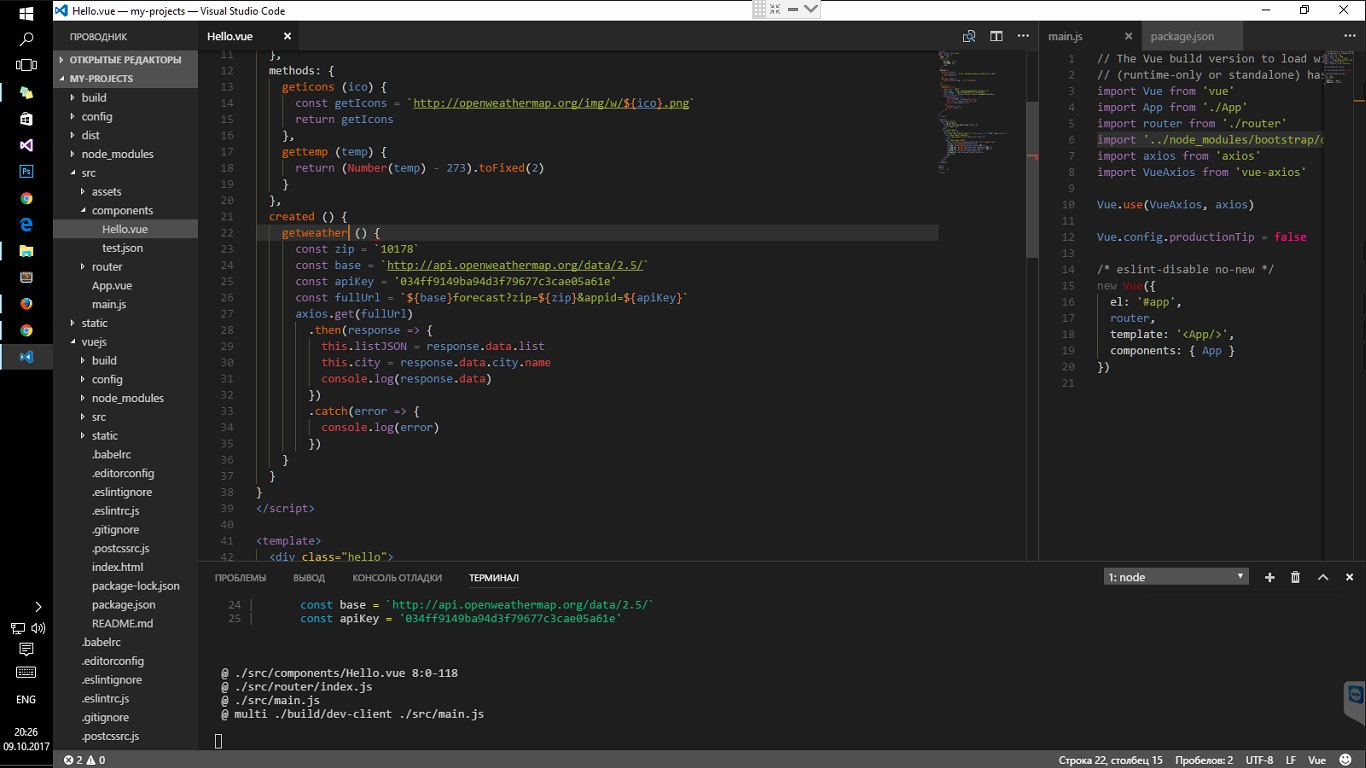Open Task View on the taskbar
1366x768 pixels.
[27, 66]
